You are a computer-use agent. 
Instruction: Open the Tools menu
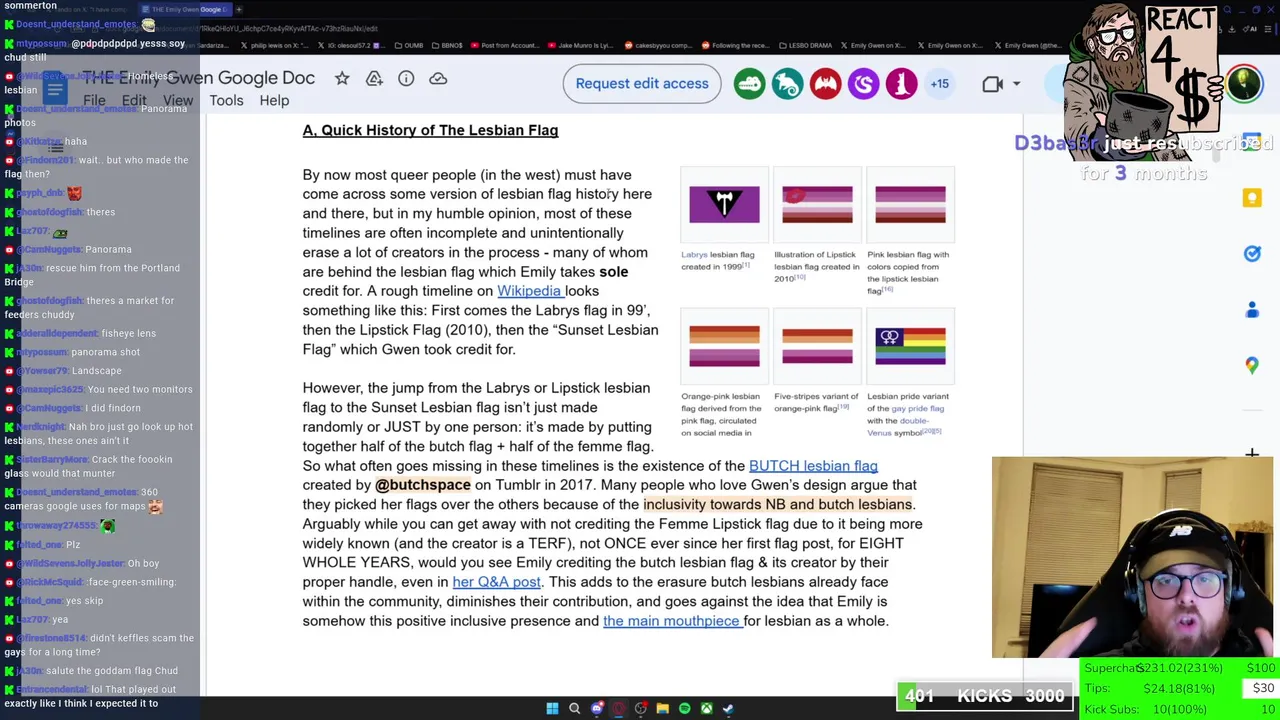(226, 101)
